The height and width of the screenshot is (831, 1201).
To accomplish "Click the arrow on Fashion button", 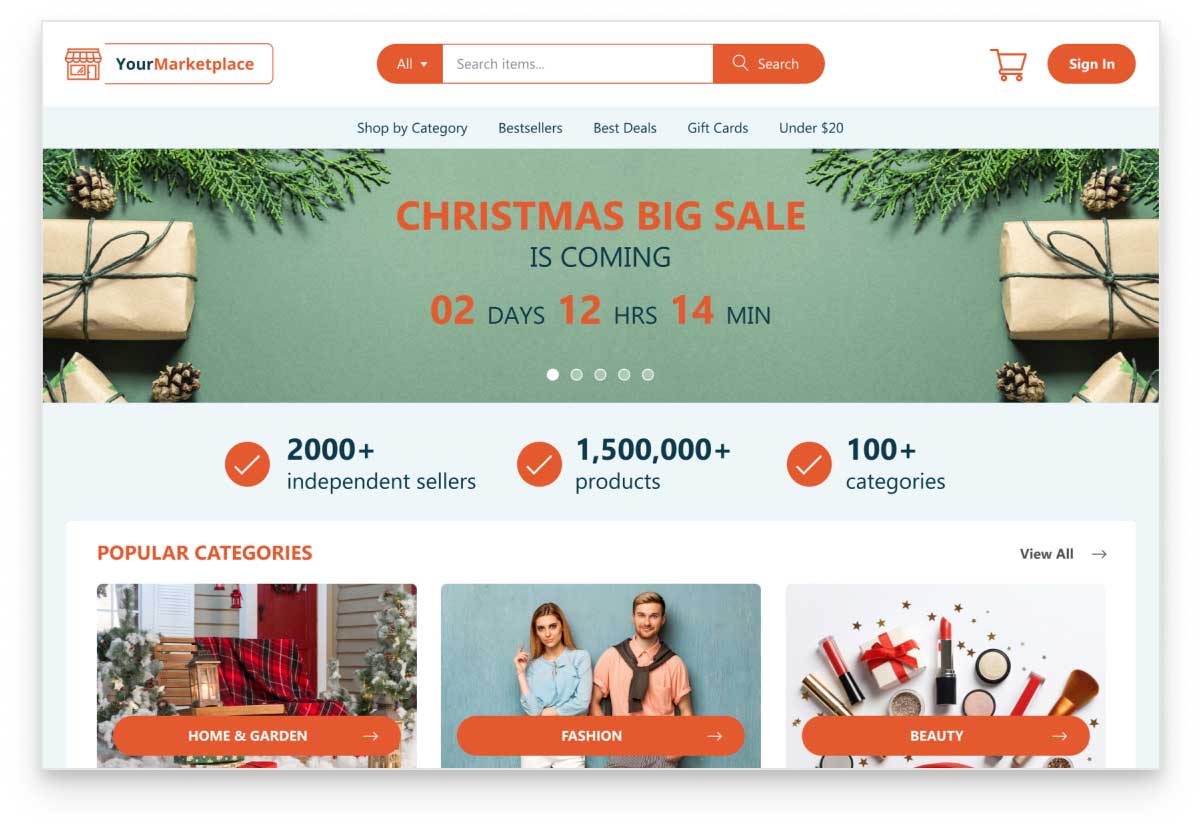I will 714,736.
